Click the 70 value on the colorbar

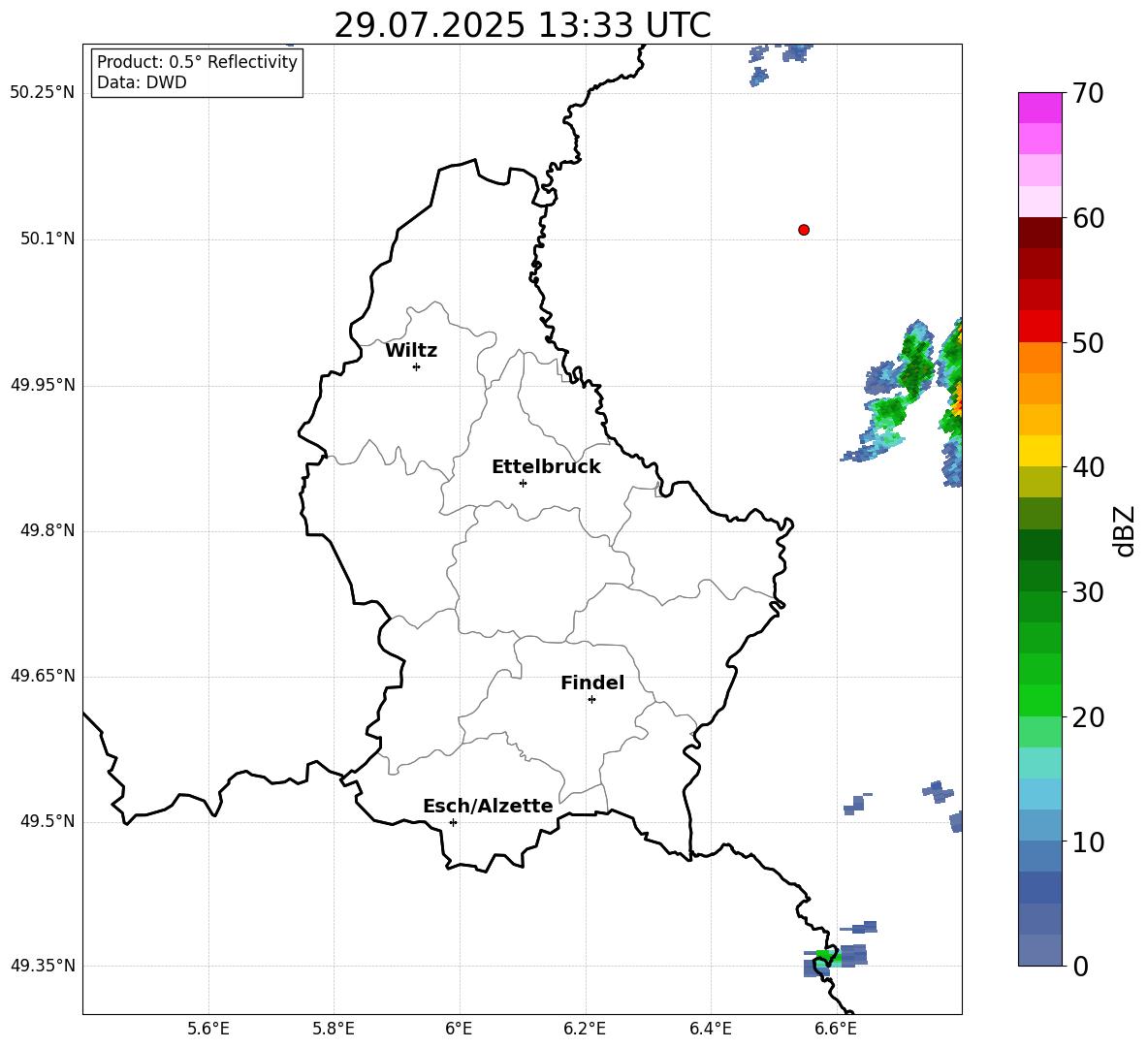pyautogui.click(x=1088, y=94)
